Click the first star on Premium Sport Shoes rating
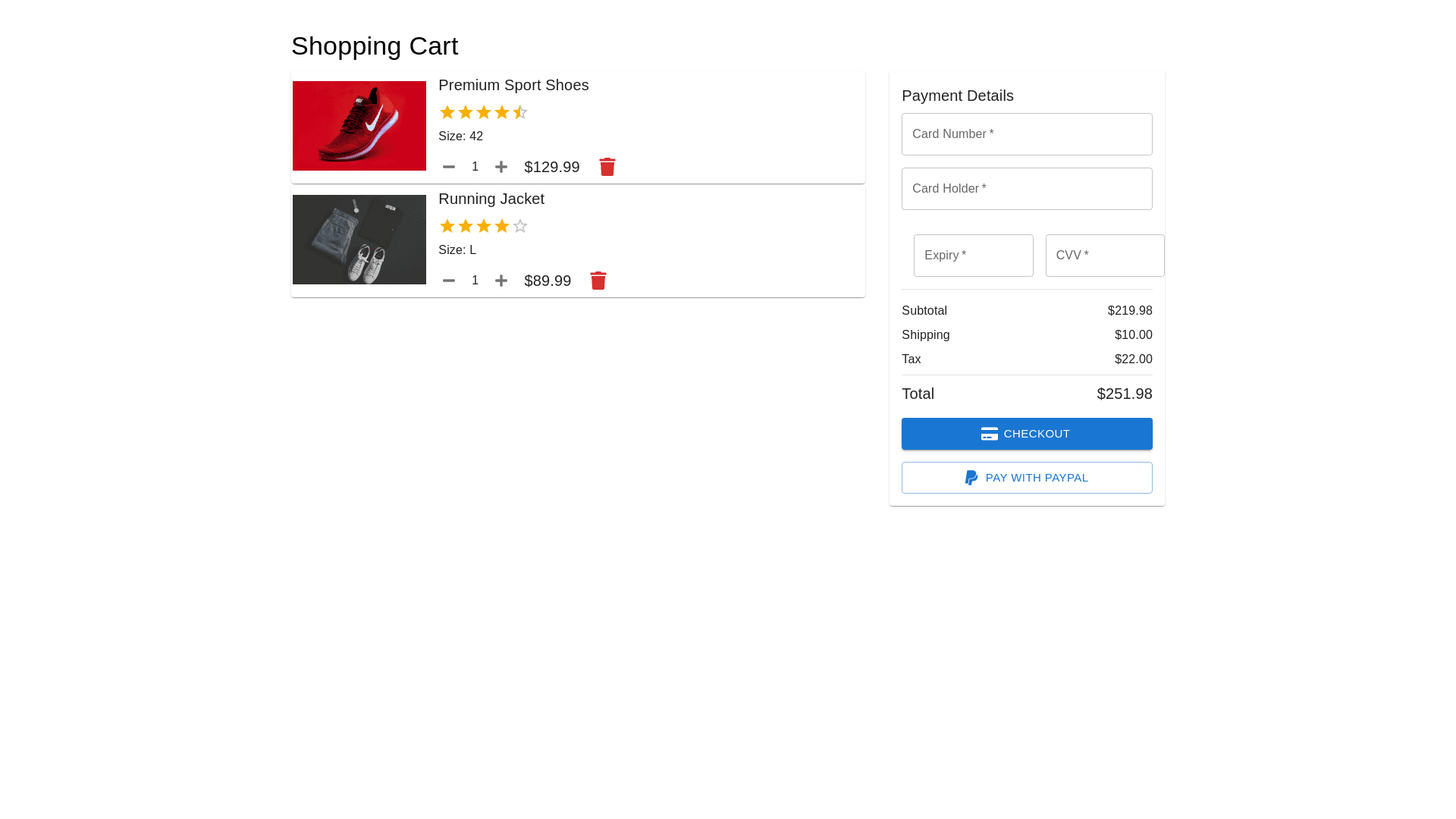Viewport: 1456px width, 819px height. (447, 112)
